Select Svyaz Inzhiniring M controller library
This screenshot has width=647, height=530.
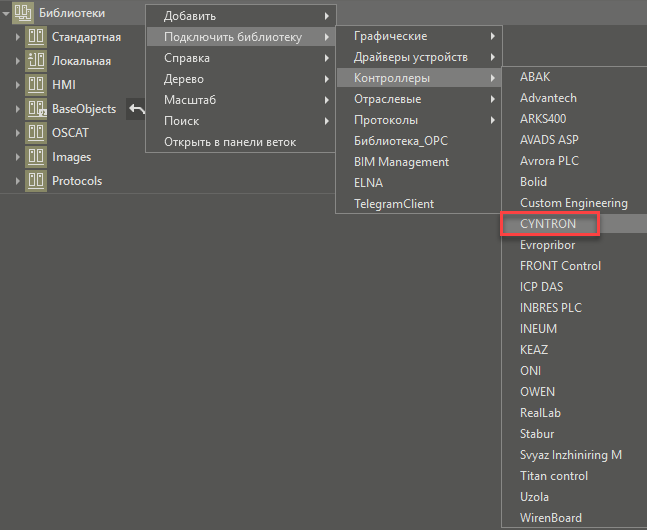574,455
